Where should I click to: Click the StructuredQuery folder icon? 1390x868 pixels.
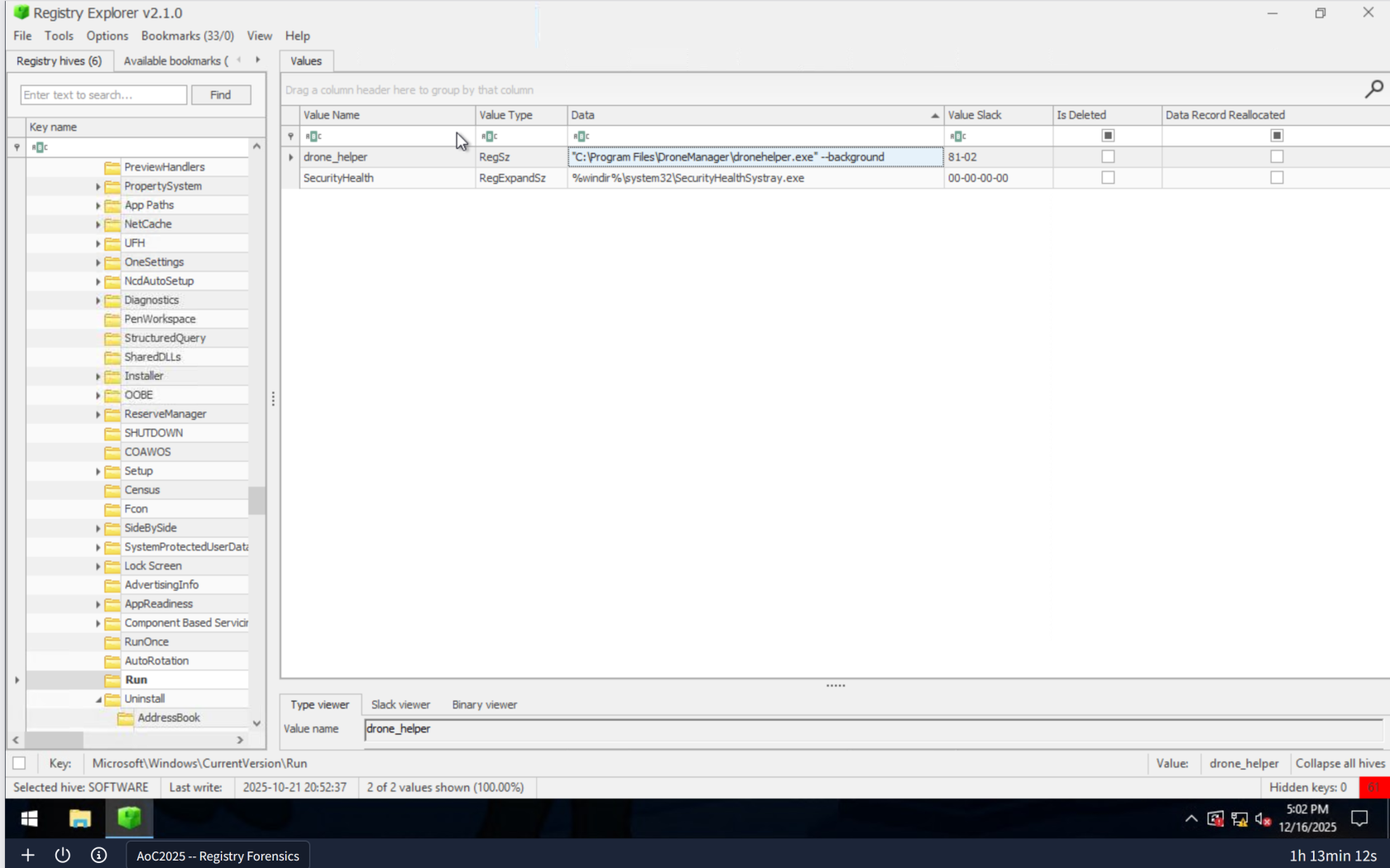pos(113,338)
